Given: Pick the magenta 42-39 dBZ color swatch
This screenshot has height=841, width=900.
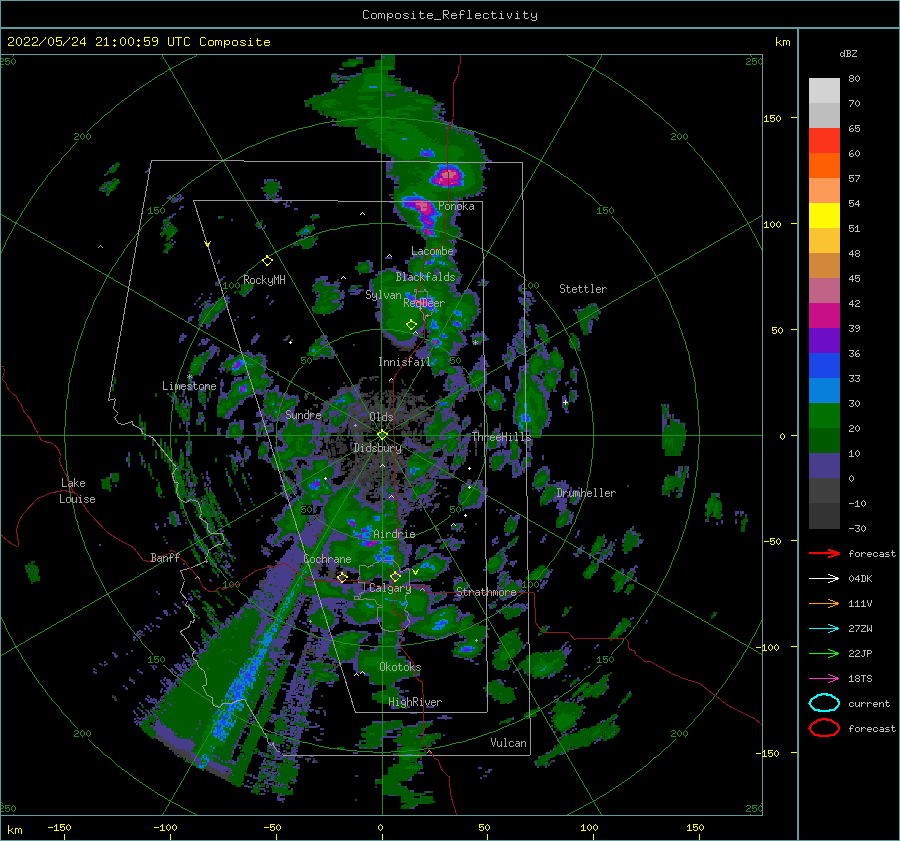Looking at the screenshot, I should 824,316.
